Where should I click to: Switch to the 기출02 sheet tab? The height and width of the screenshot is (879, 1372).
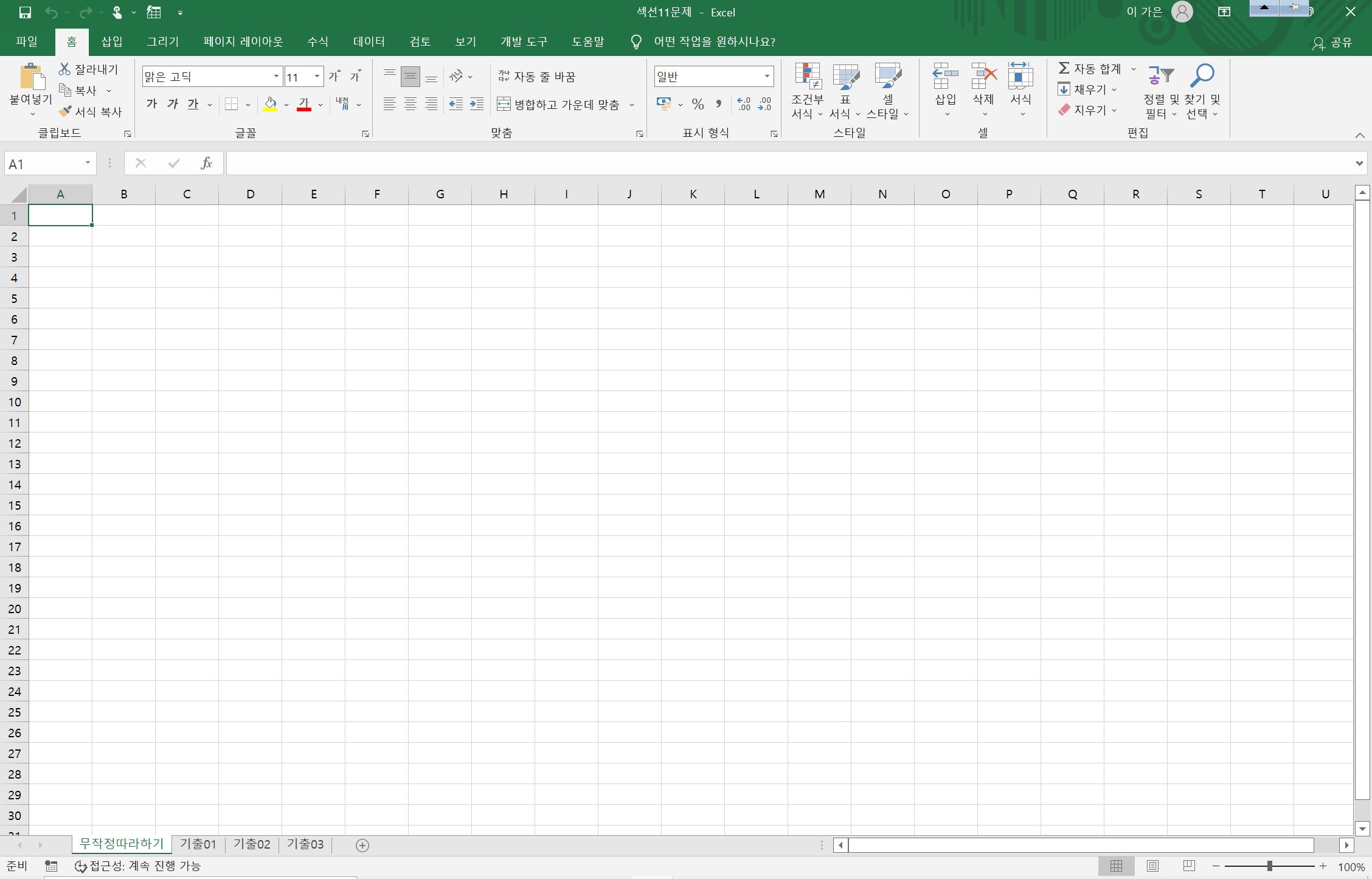pyautogui.click(x=252, y=844)
